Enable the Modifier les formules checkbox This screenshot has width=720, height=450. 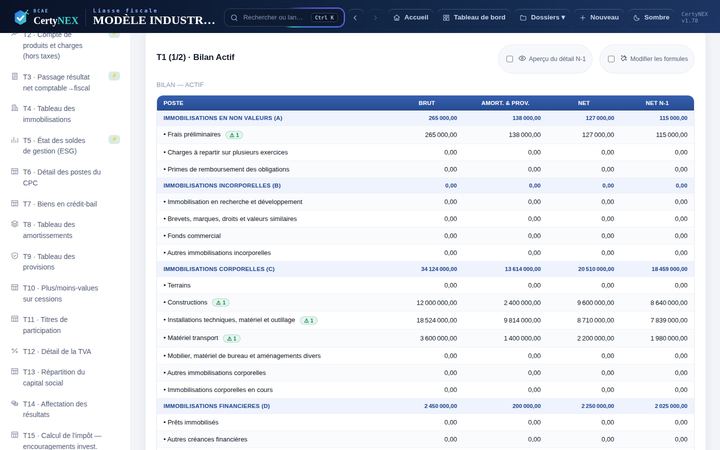coord(611,59)
